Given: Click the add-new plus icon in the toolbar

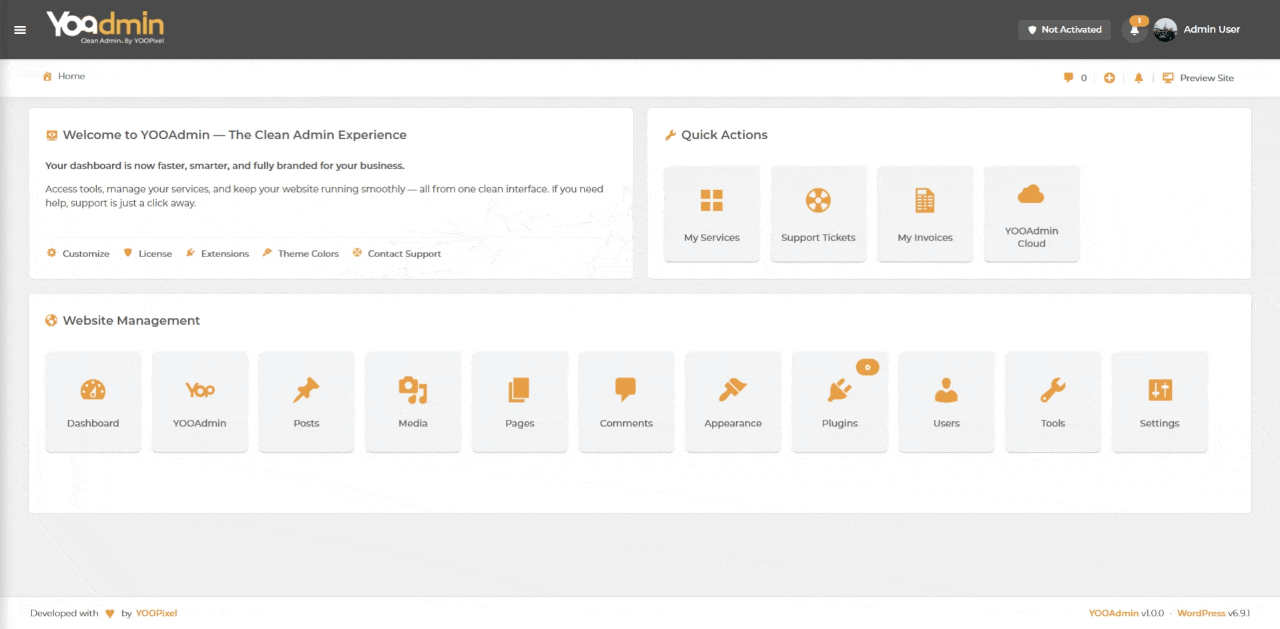Looking at the screenshot, I should pyautogui.click(x=1109, y=78).
